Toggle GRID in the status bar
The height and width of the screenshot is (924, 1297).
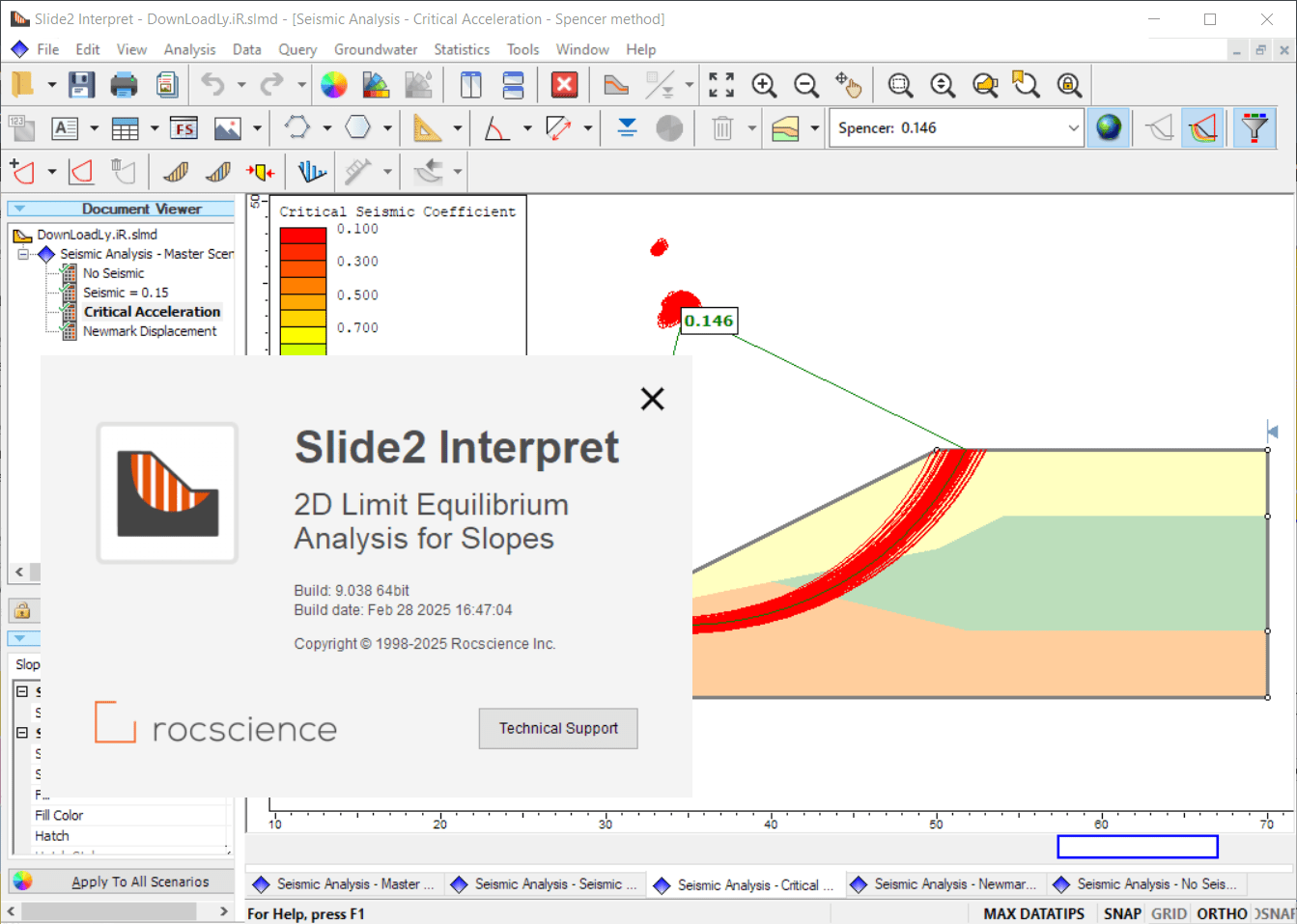(1169, 913)
